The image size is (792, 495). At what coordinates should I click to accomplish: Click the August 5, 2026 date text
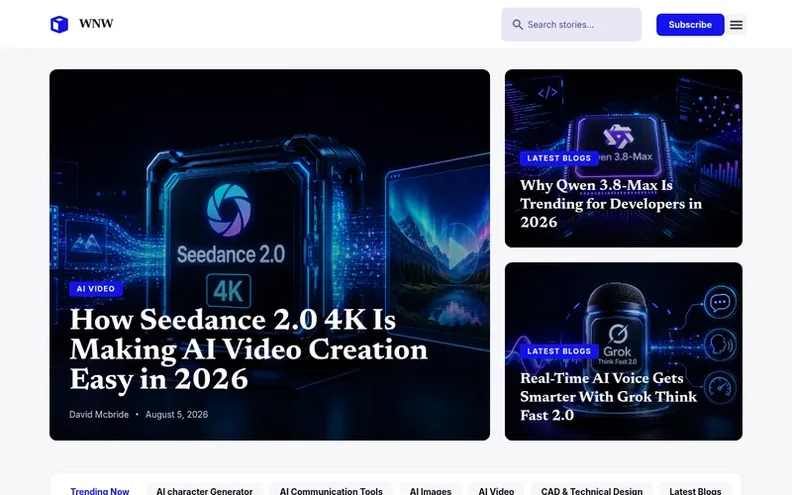177,414
